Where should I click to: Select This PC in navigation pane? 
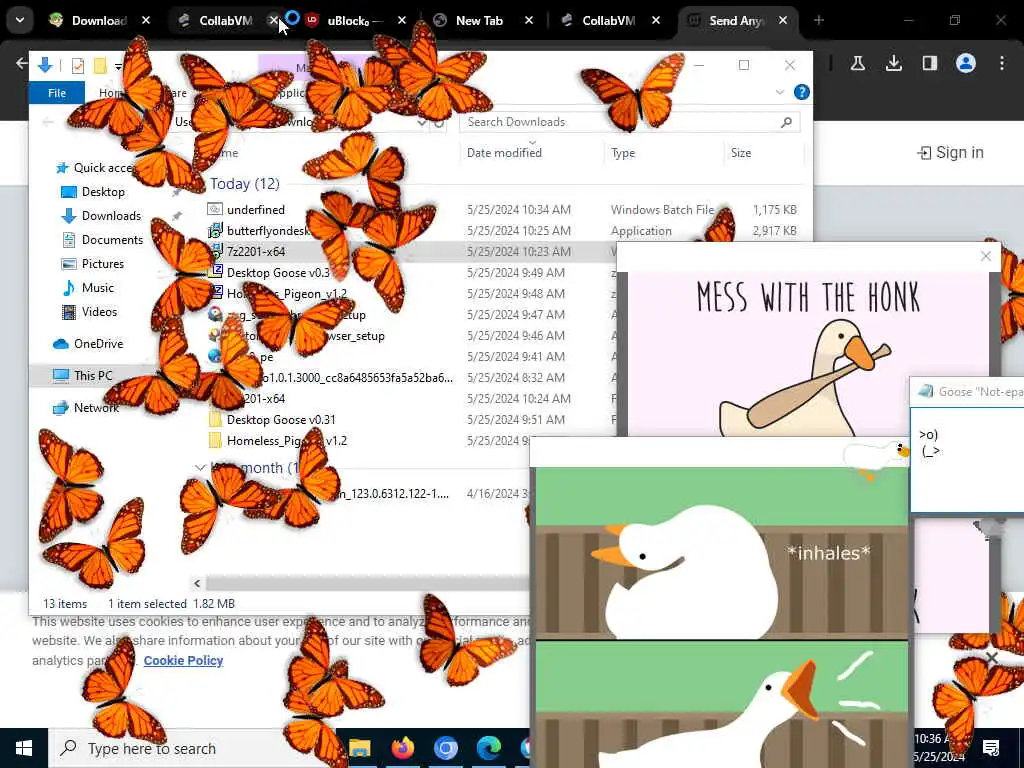[93, 376]
